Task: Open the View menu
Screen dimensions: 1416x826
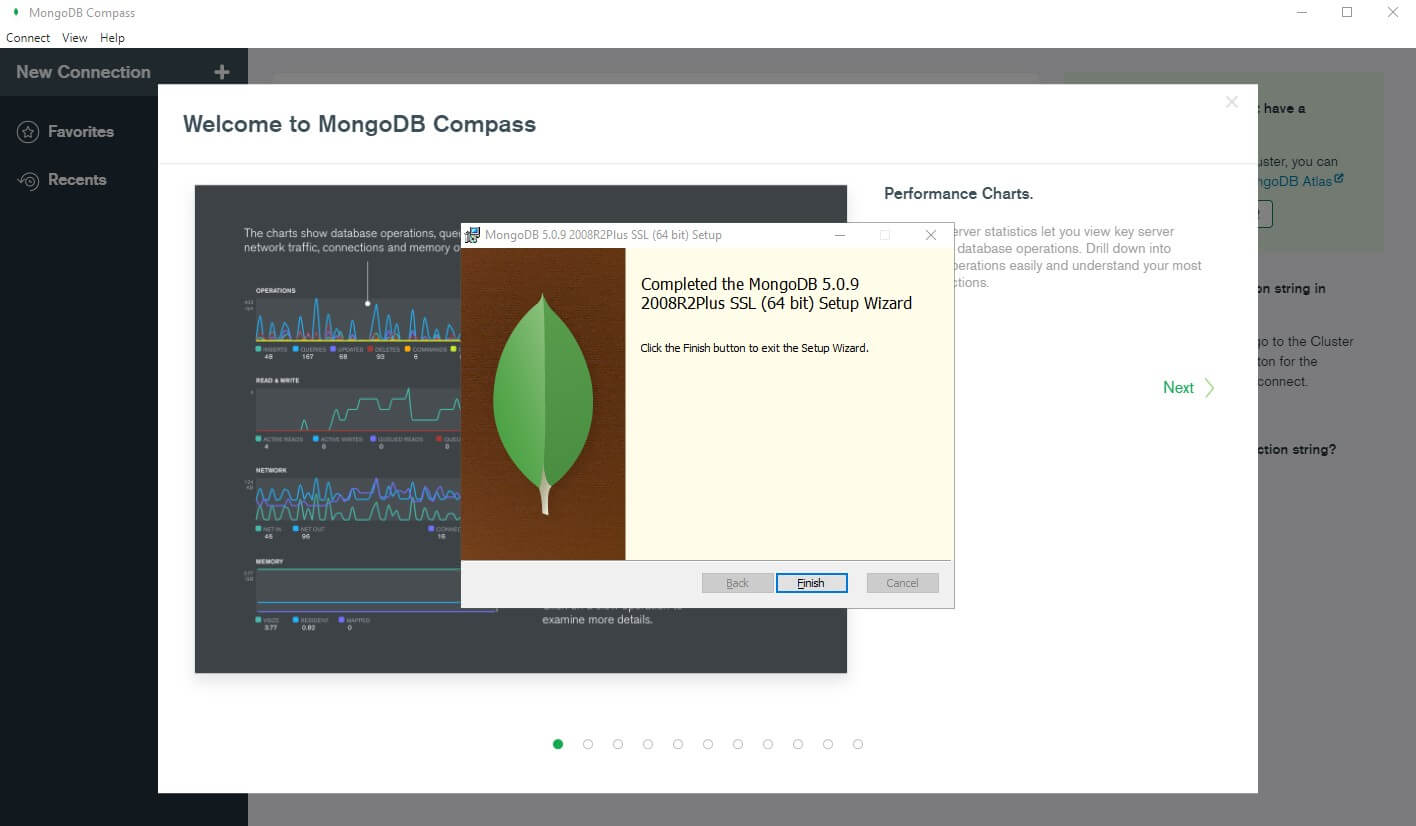Action: click(75, 38)
